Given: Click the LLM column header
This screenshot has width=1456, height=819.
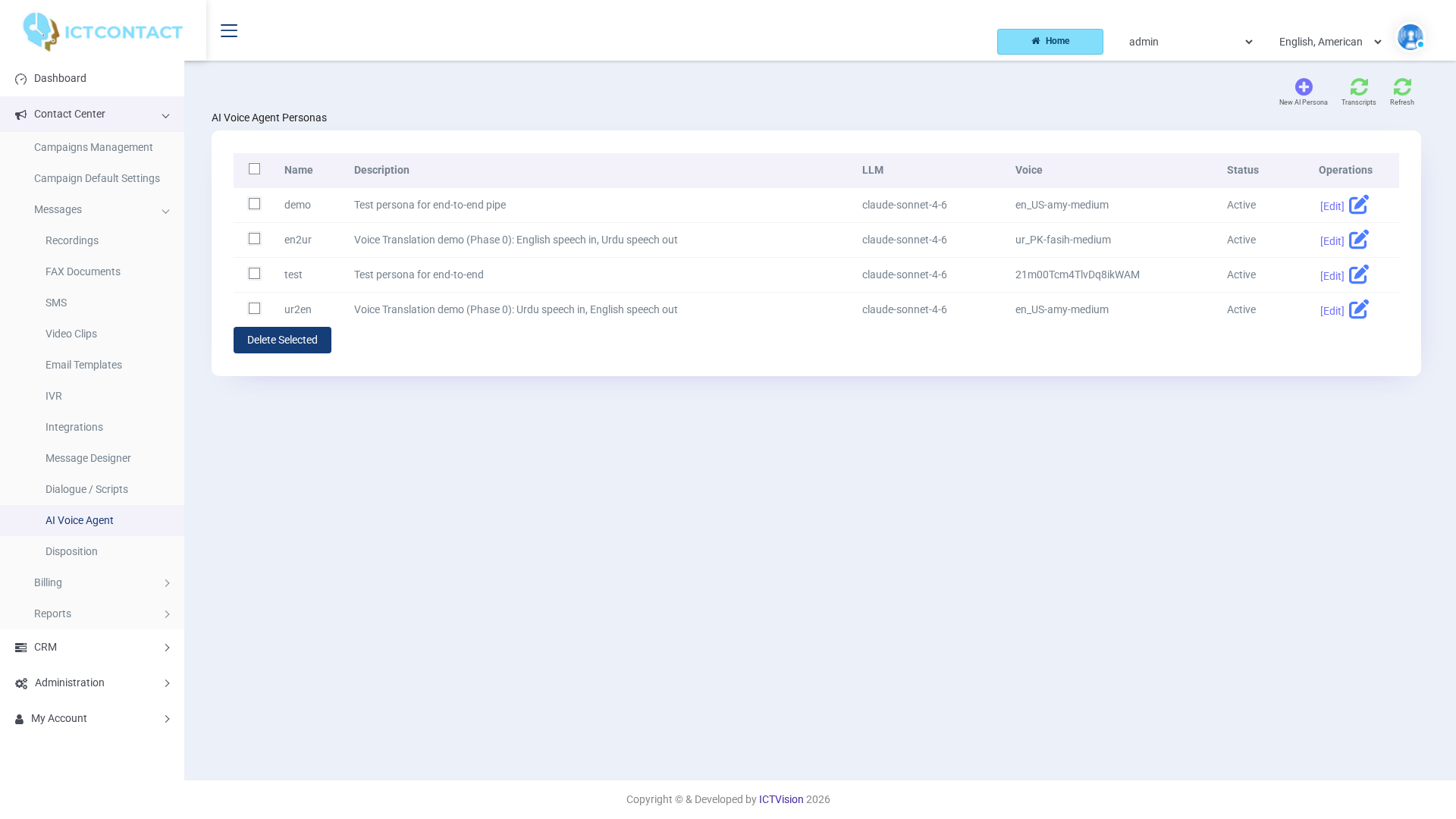Looking at the screenshot, I should click(x=873, y=171).
